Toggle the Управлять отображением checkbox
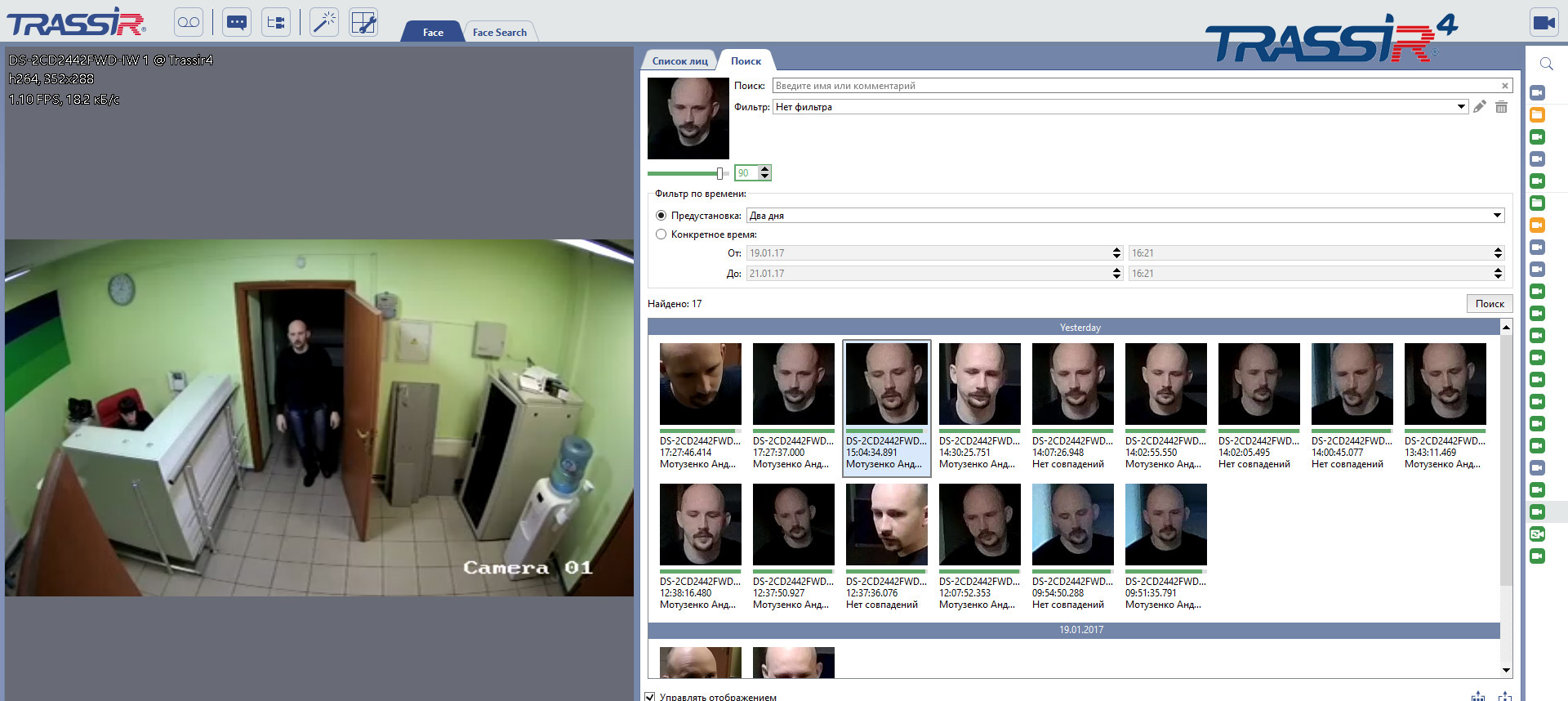 click(x=650, y=697)
